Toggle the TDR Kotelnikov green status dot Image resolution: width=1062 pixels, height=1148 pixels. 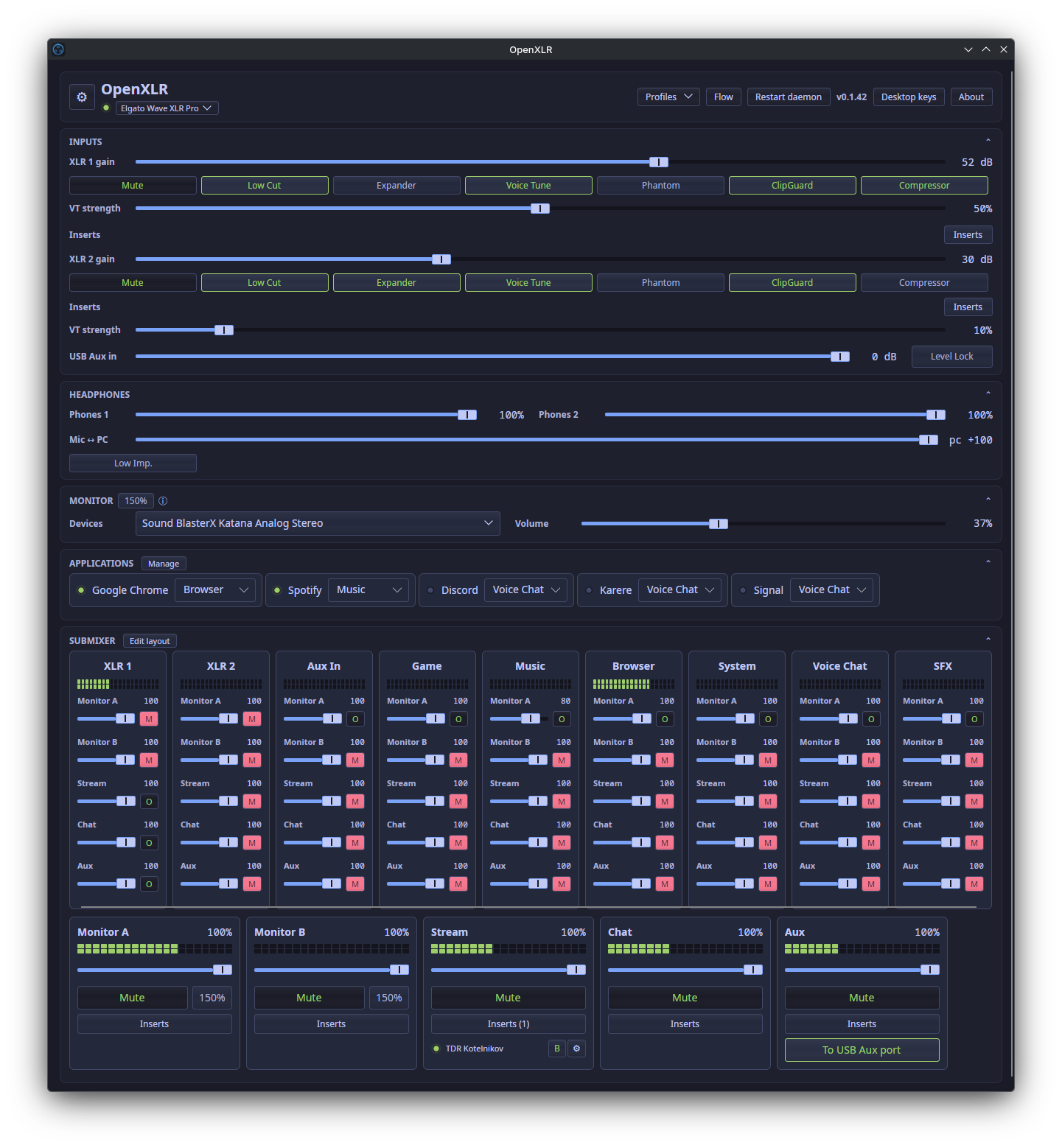(x=436, y=1049)
